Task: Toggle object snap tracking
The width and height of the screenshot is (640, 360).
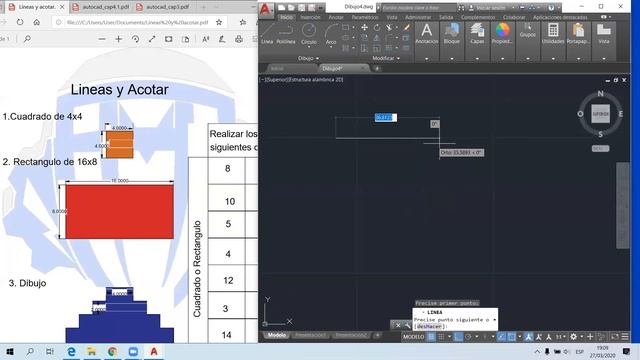Action: coord(501,337)
